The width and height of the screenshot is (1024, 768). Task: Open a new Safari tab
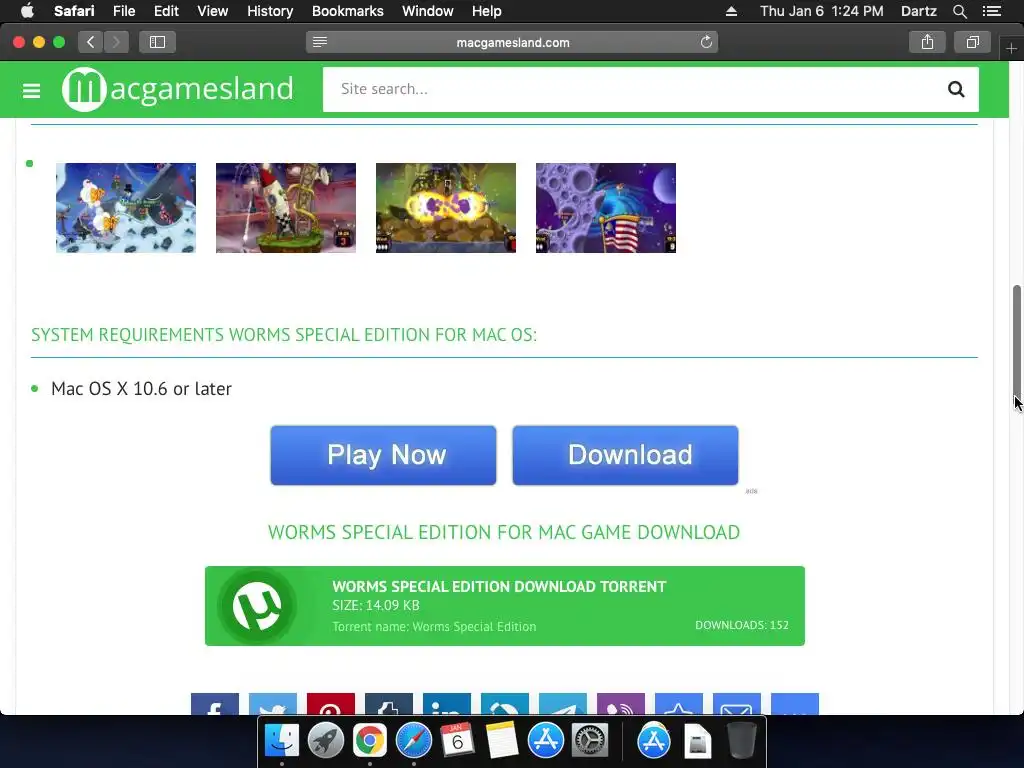[1011, 48]
